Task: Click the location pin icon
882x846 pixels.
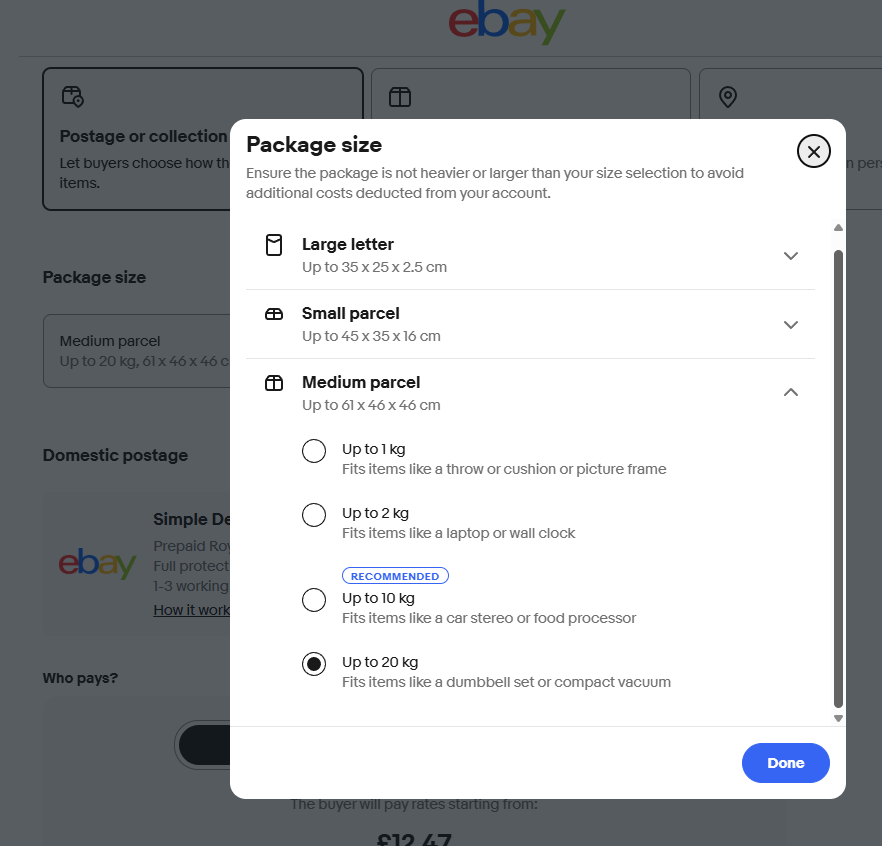Action: pyautogui.click(x=728, y=96)
